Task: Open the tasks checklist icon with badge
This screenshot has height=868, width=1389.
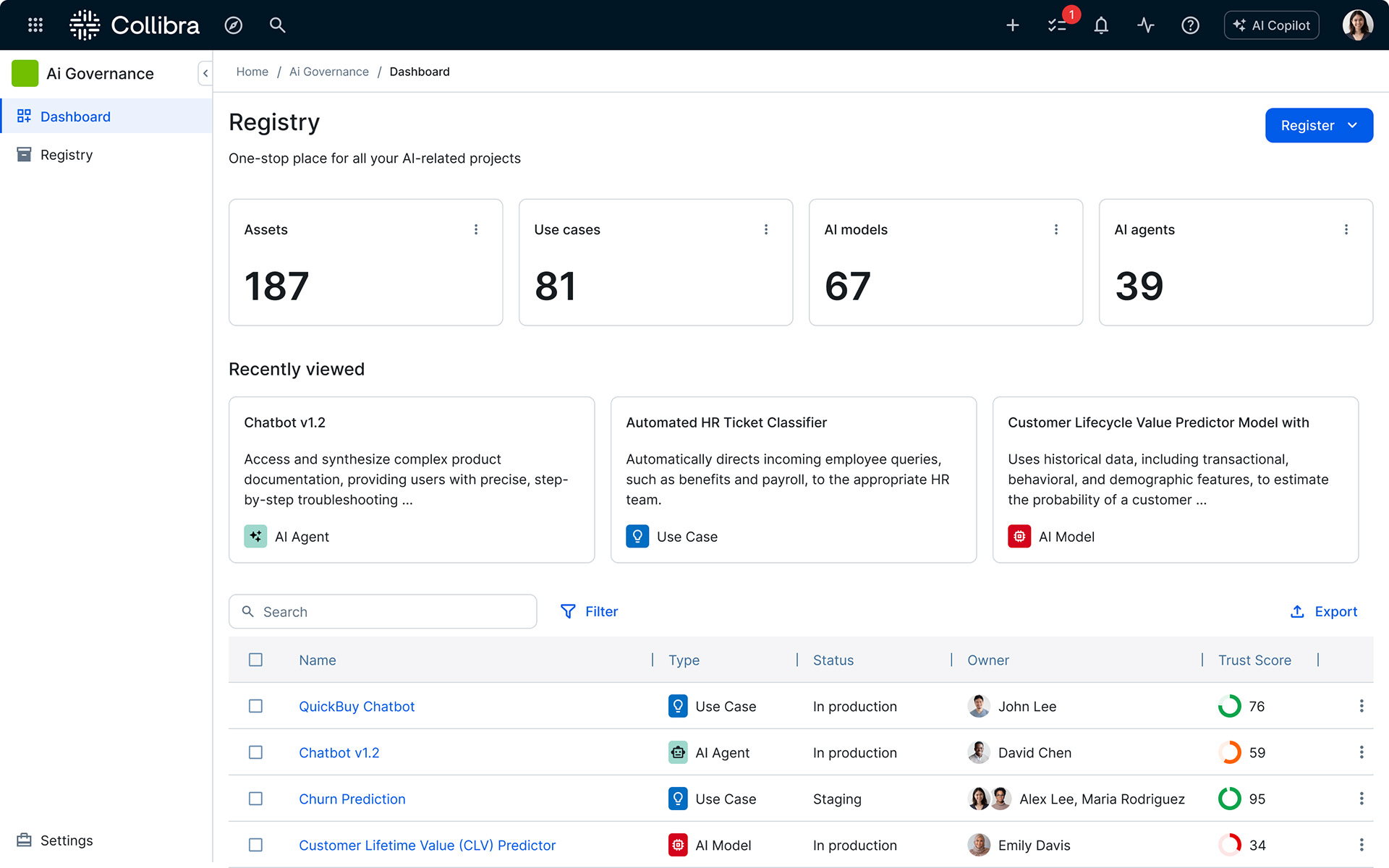Action: (x=1057, y=25)
